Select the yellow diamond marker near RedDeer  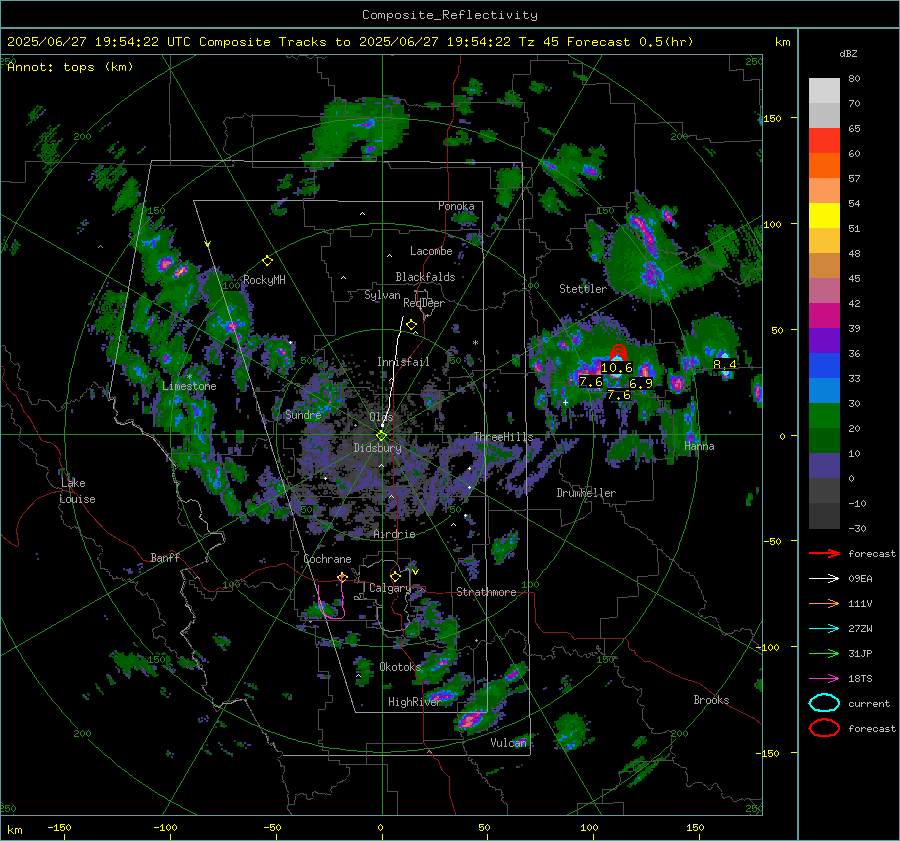411,325
